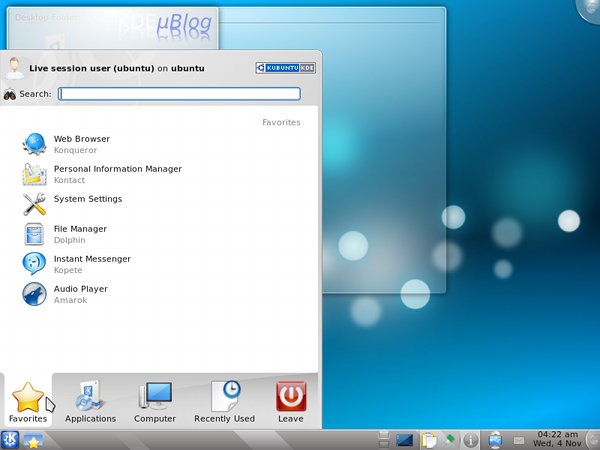Image resolution: width=600 pixels, height=450 pixels.
Task: Click the monitor device notifier icon
Action: coord(495,440)
